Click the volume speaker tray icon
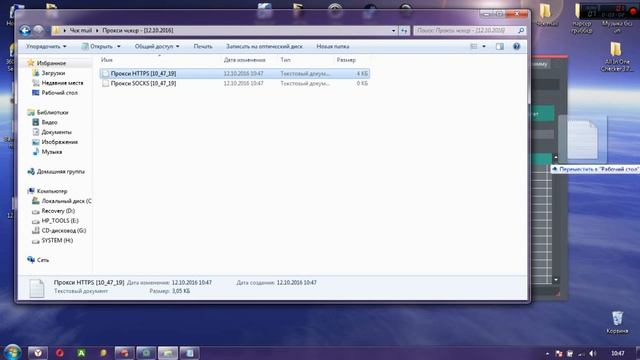 [x=593, y=353]
